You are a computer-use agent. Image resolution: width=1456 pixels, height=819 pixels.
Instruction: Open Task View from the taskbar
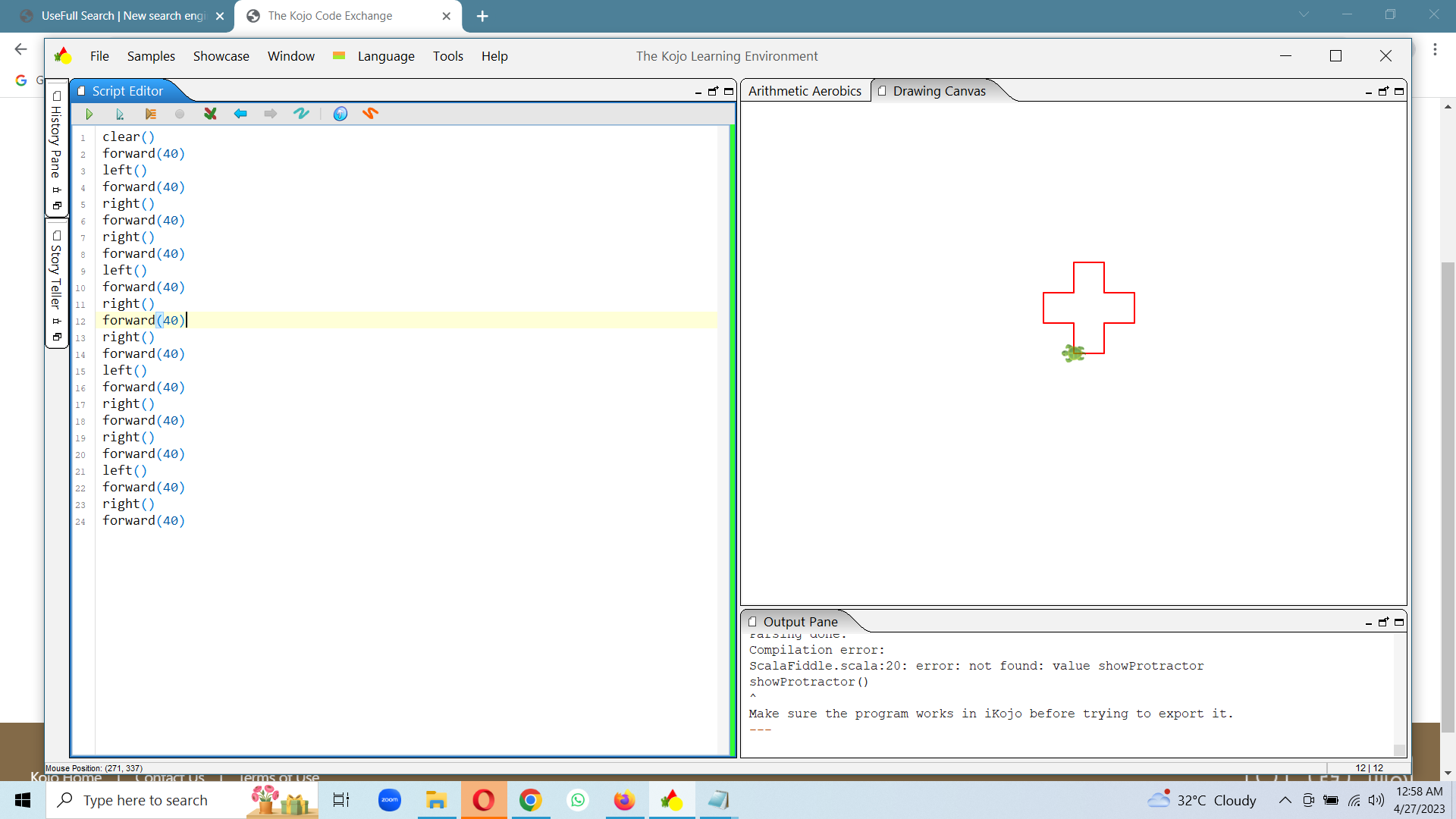pos(341,800)
